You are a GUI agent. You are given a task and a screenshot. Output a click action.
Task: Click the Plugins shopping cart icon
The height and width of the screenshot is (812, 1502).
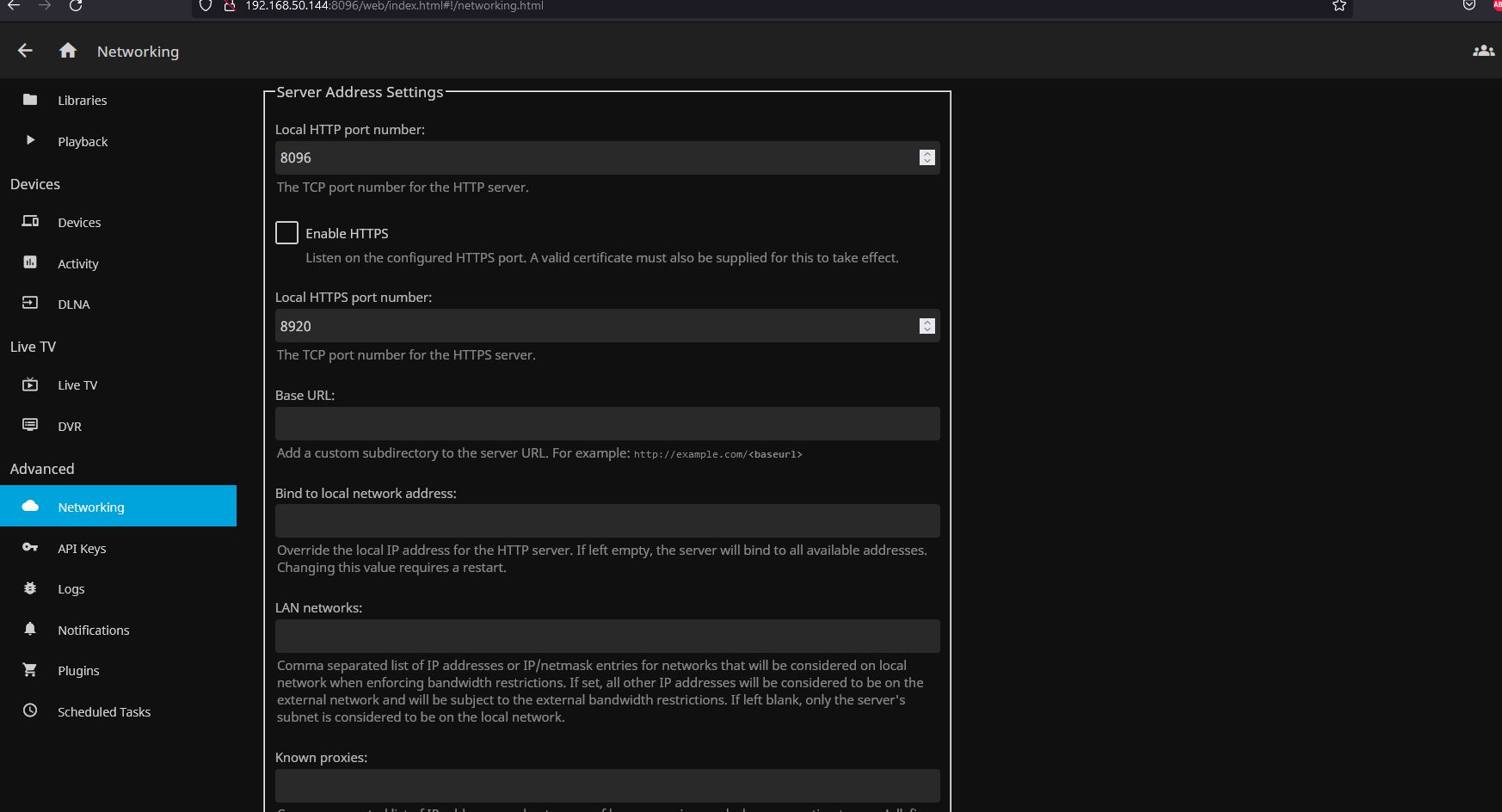click(x=30, y=670)
